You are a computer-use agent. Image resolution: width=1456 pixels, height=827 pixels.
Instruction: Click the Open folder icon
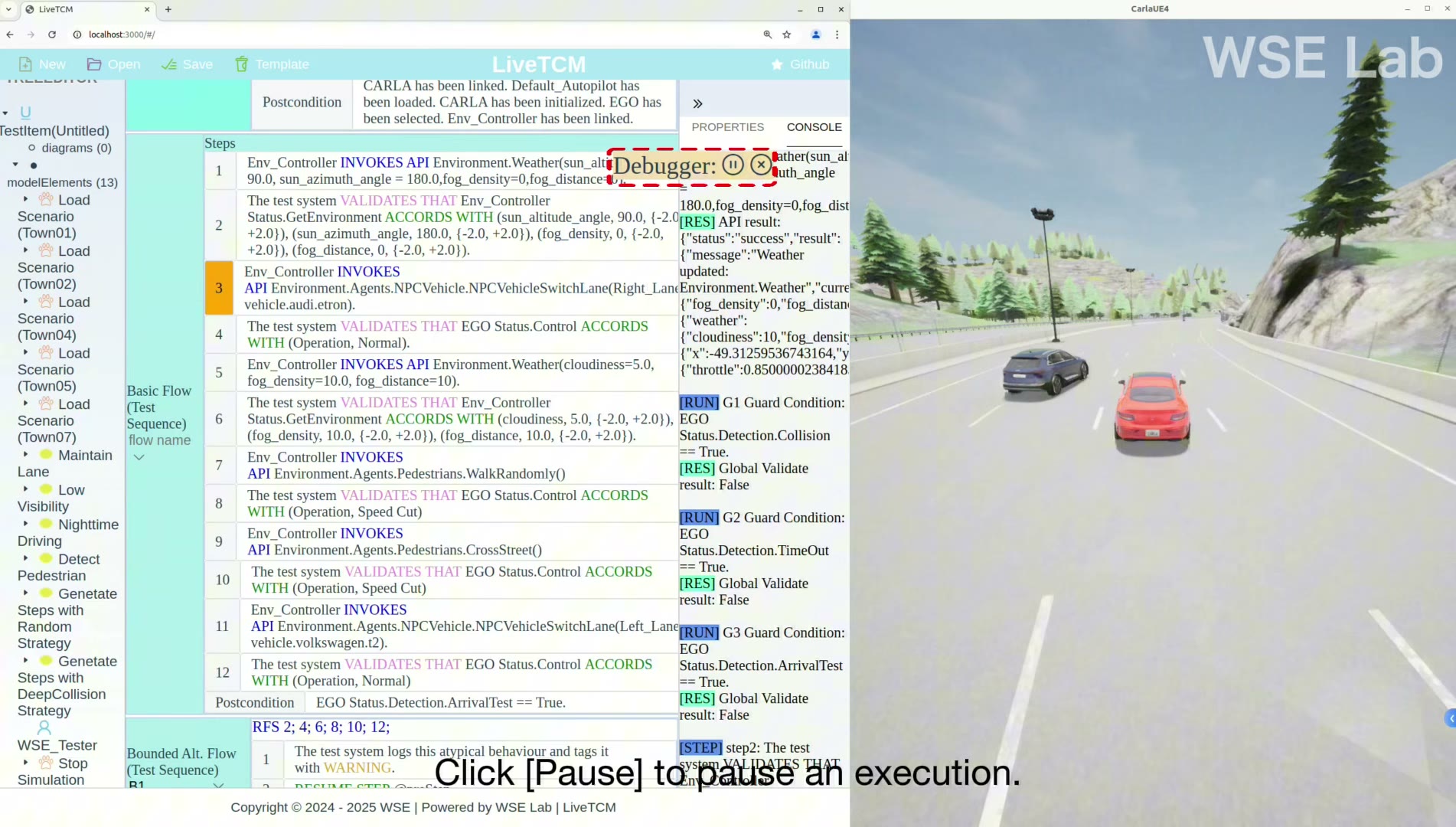[94, 64]
